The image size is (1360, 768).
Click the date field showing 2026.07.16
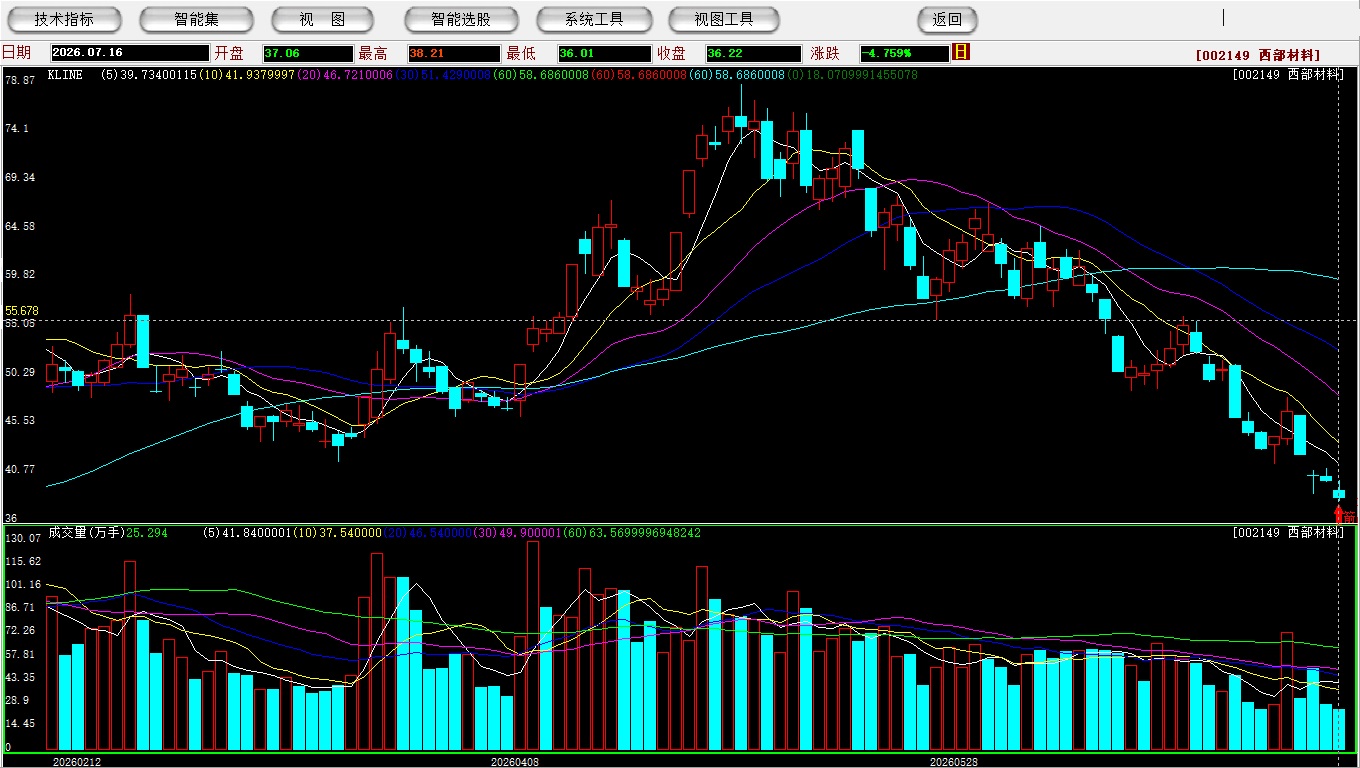click(130, 53)
